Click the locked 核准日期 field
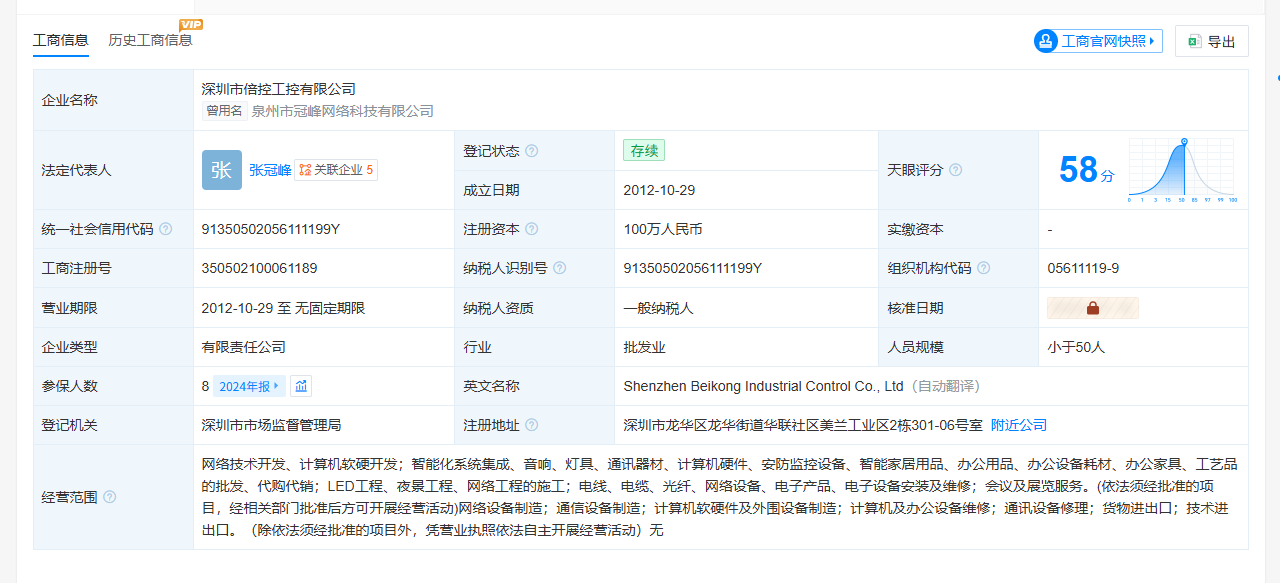 1092,308
